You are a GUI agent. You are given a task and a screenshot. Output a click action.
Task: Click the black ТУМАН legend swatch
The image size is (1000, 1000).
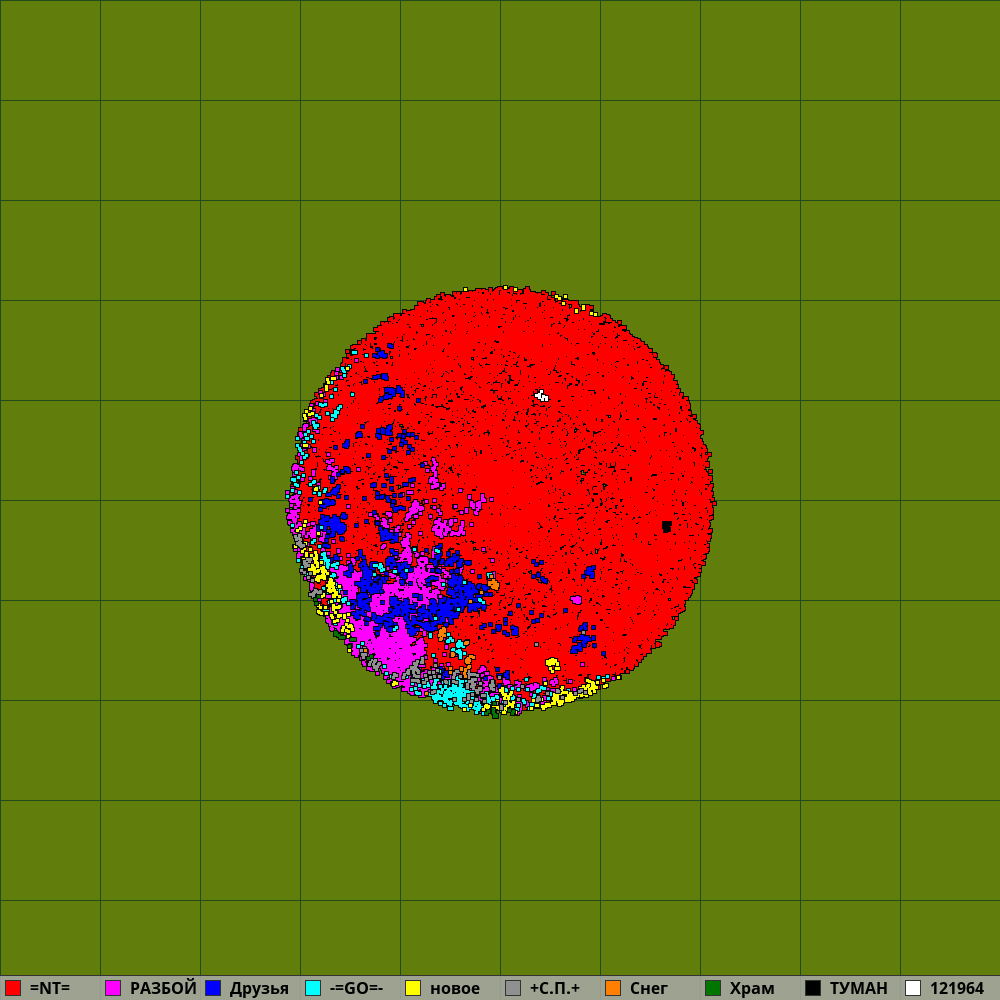click(x=813, y=988)
